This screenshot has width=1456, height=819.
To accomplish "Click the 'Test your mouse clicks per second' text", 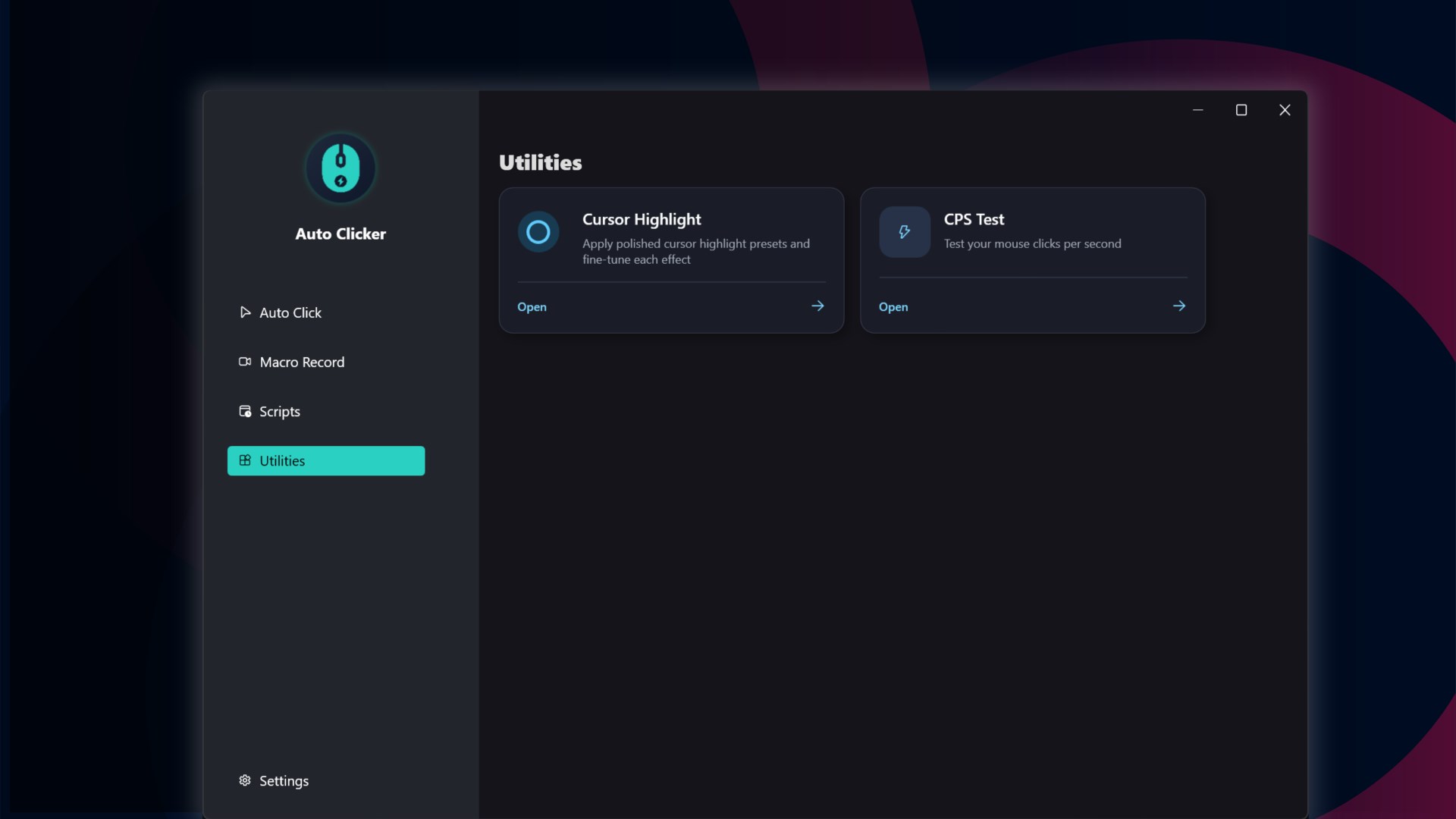I will pyautogui.click(x=1032, y=243).
